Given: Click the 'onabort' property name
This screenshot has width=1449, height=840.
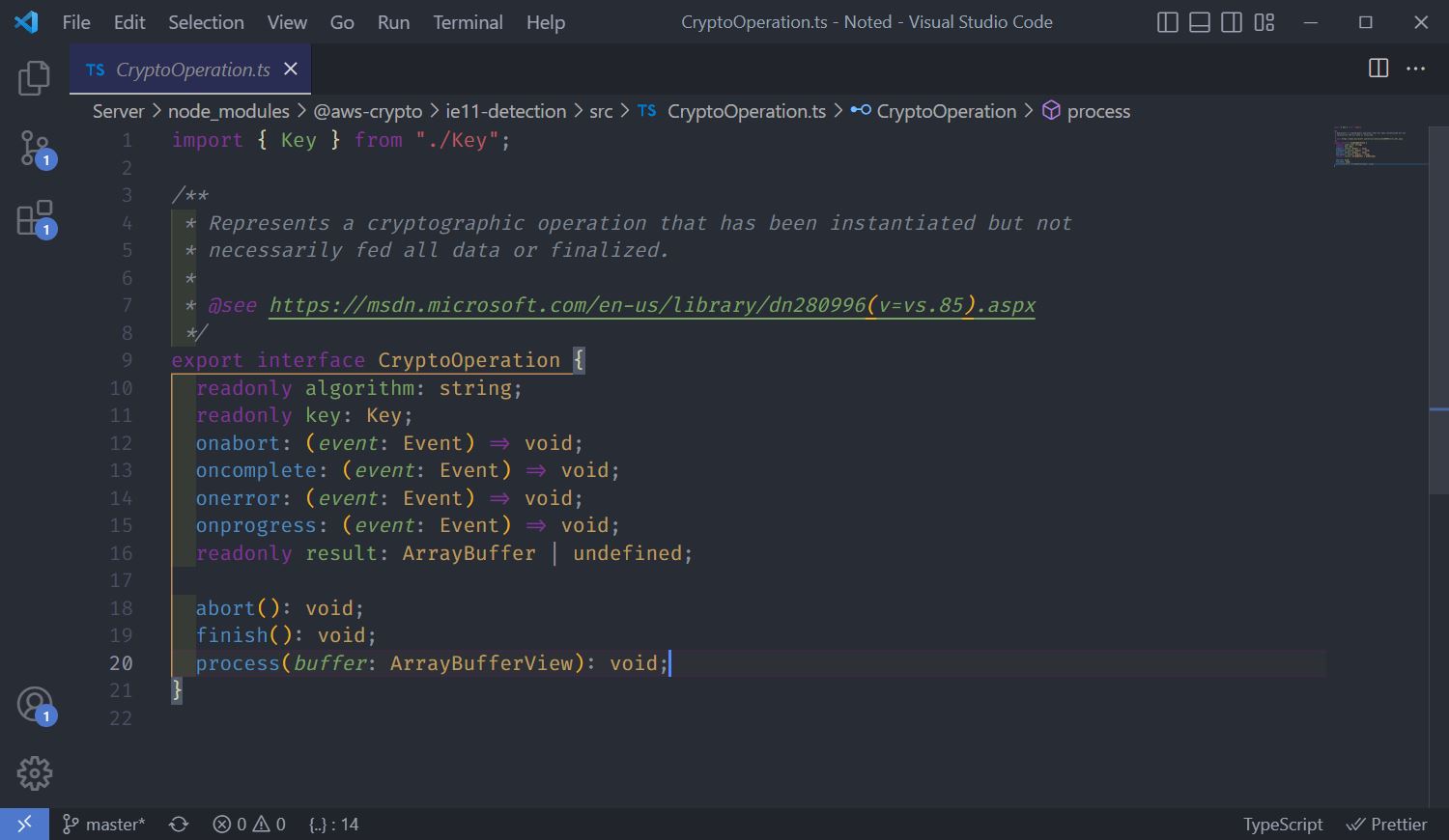Looking at the screenshot, I should point(238,443).
